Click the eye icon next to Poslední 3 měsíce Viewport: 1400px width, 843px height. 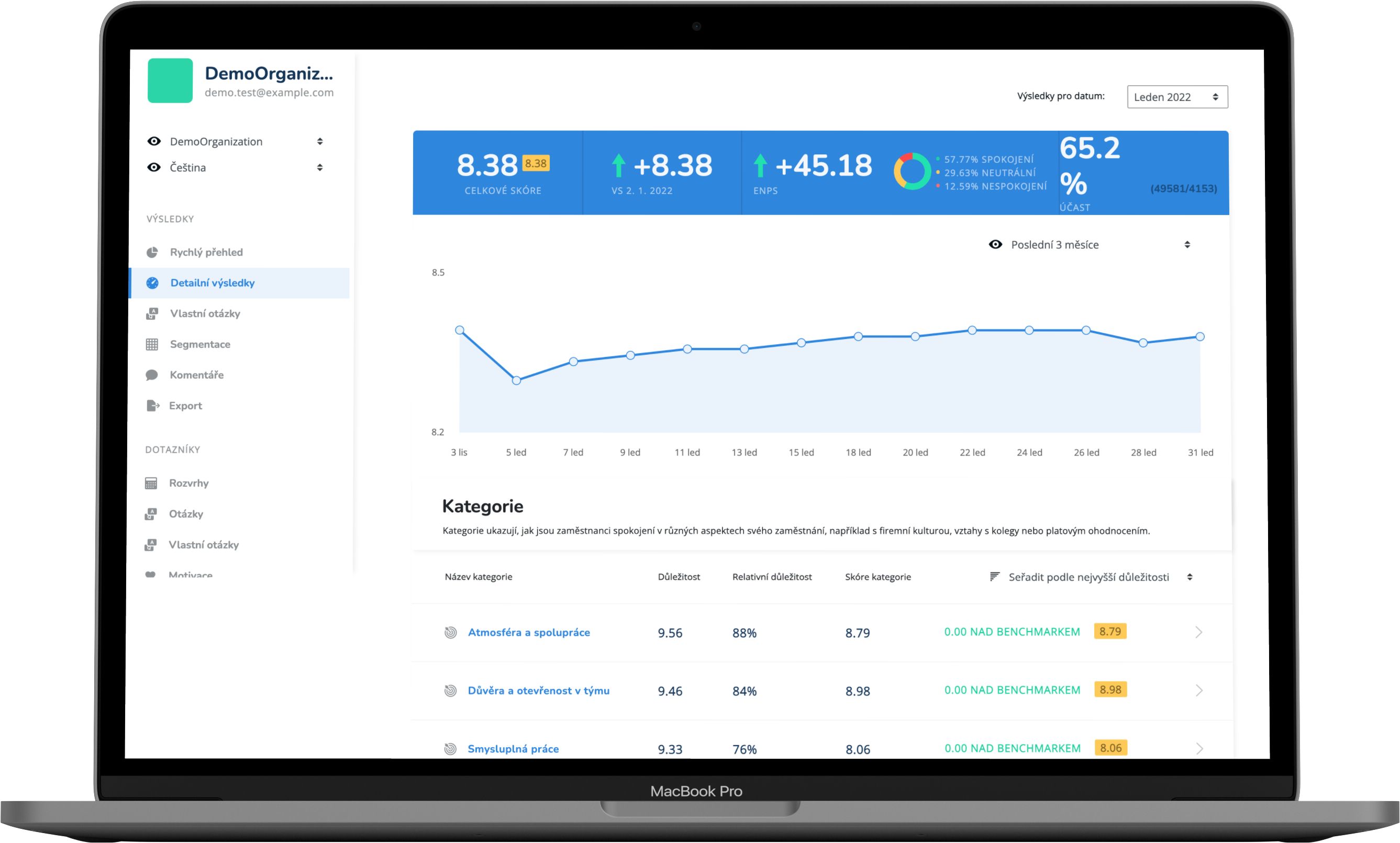(995, 245)
